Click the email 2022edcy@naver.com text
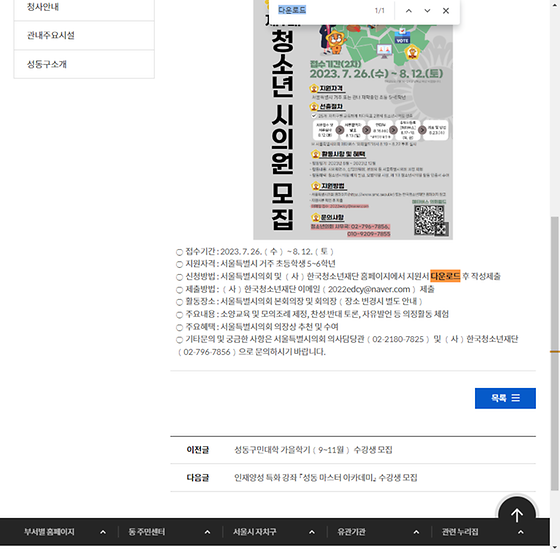 click(369, 289)
